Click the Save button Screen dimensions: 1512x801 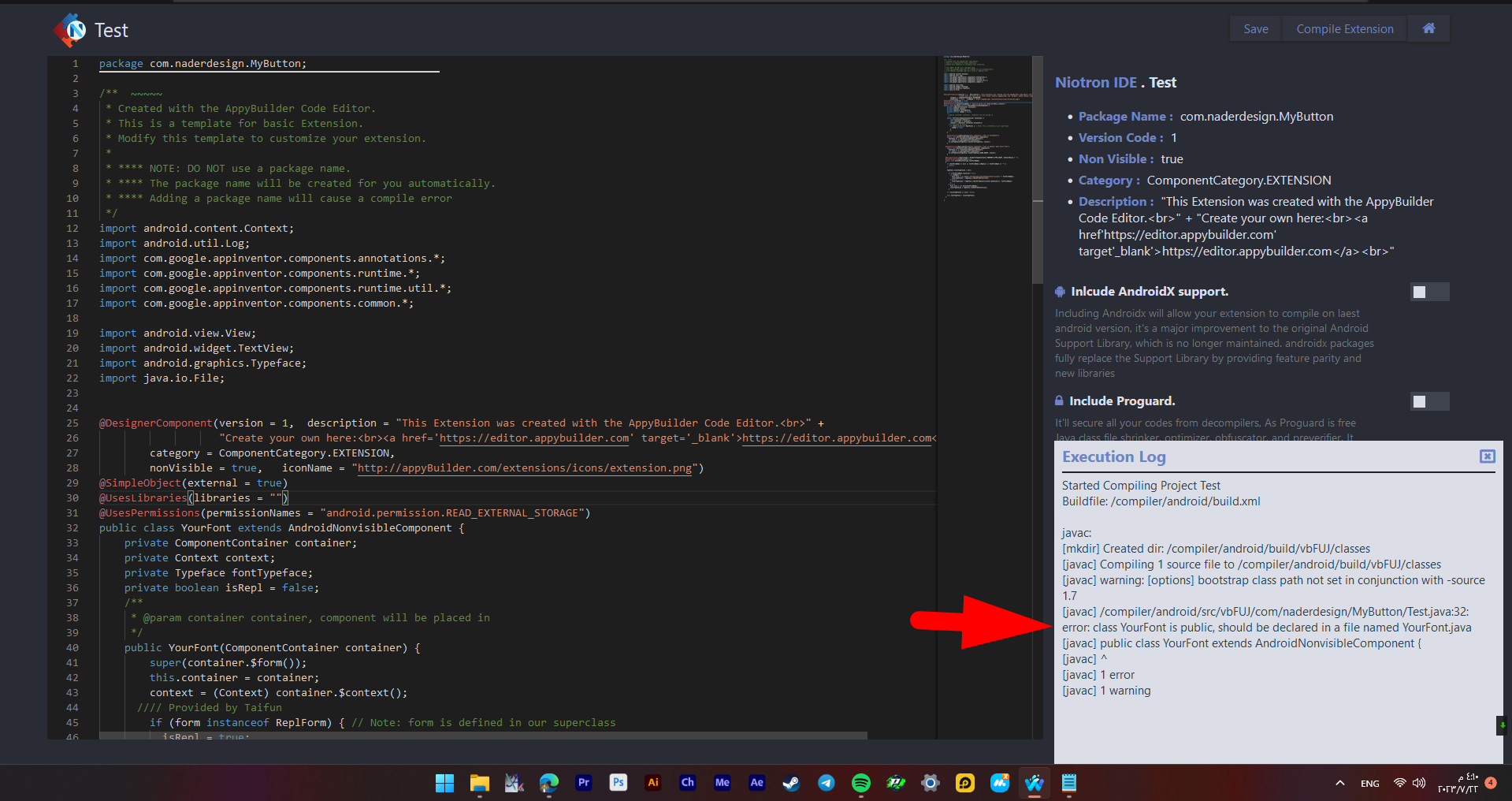1256,29
